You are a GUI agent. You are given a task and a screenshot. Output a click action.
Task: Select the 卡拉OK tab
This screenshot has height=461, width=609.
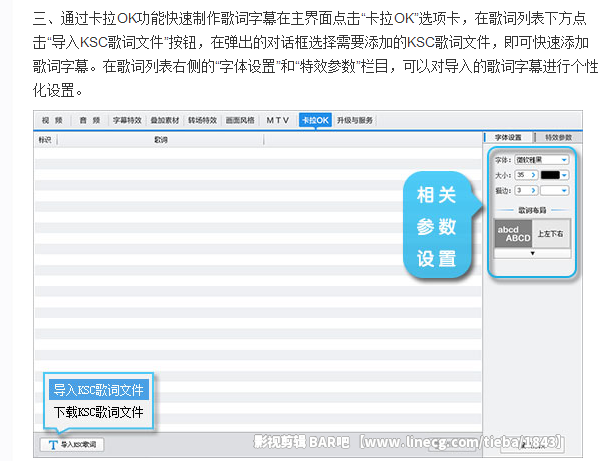click(x=315, y=119)
